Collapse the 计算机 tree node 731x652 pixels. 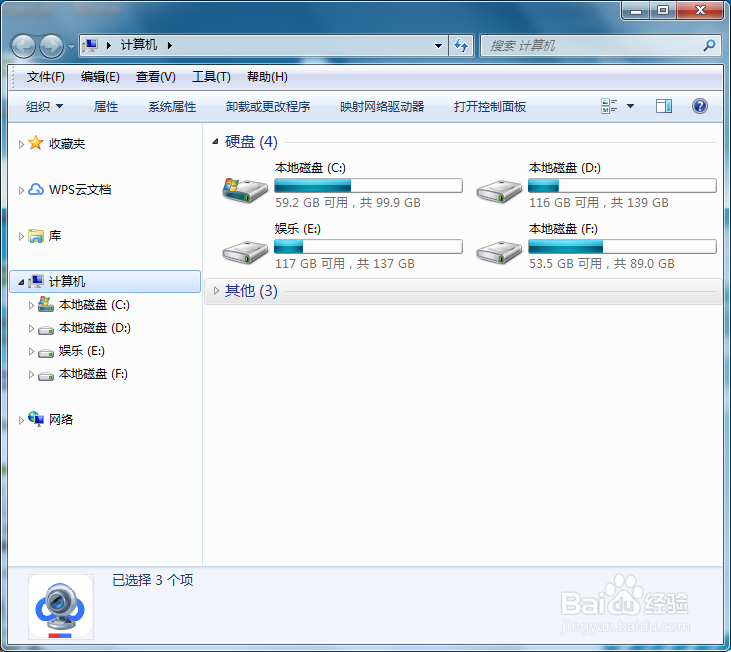point(21,282)
